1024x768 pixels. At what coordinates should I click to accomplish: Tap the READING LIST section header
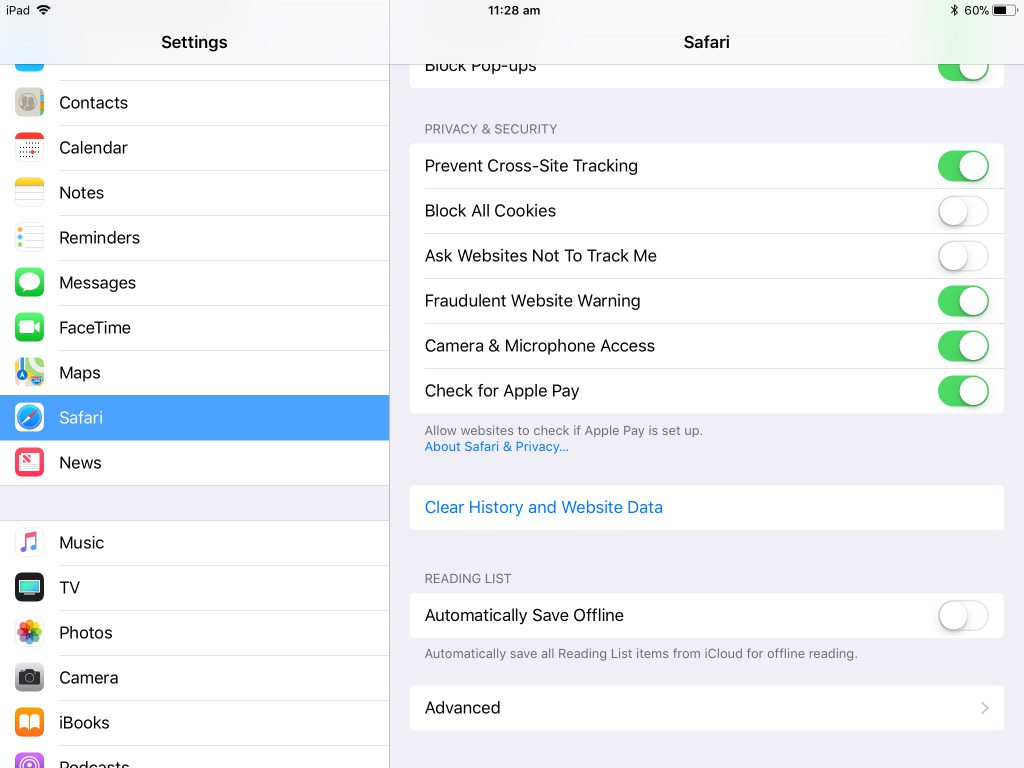[x=468, y=579]
